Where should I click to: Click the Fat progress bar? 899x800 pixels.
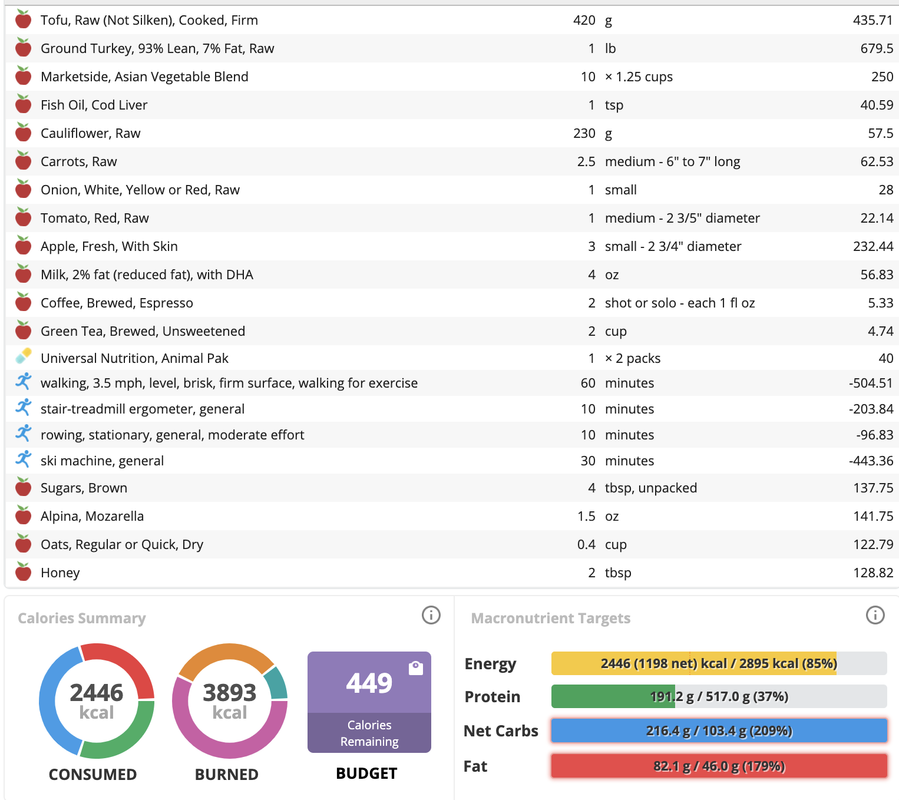tap(719, 766)
